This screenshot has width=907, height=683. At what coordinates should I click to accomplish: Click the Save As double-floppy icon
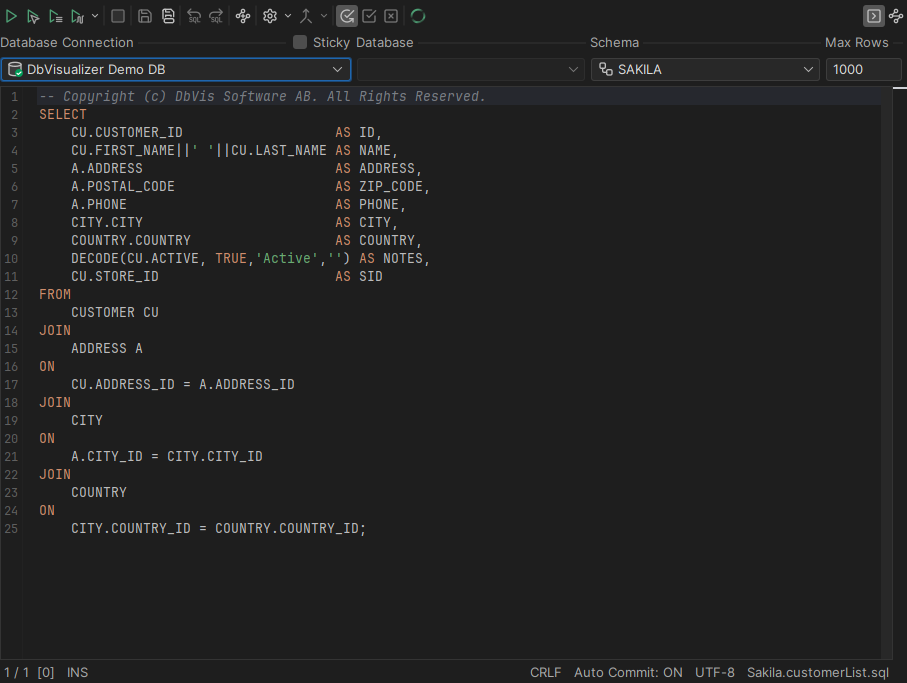pyautogui.click(x=168, y=16)
